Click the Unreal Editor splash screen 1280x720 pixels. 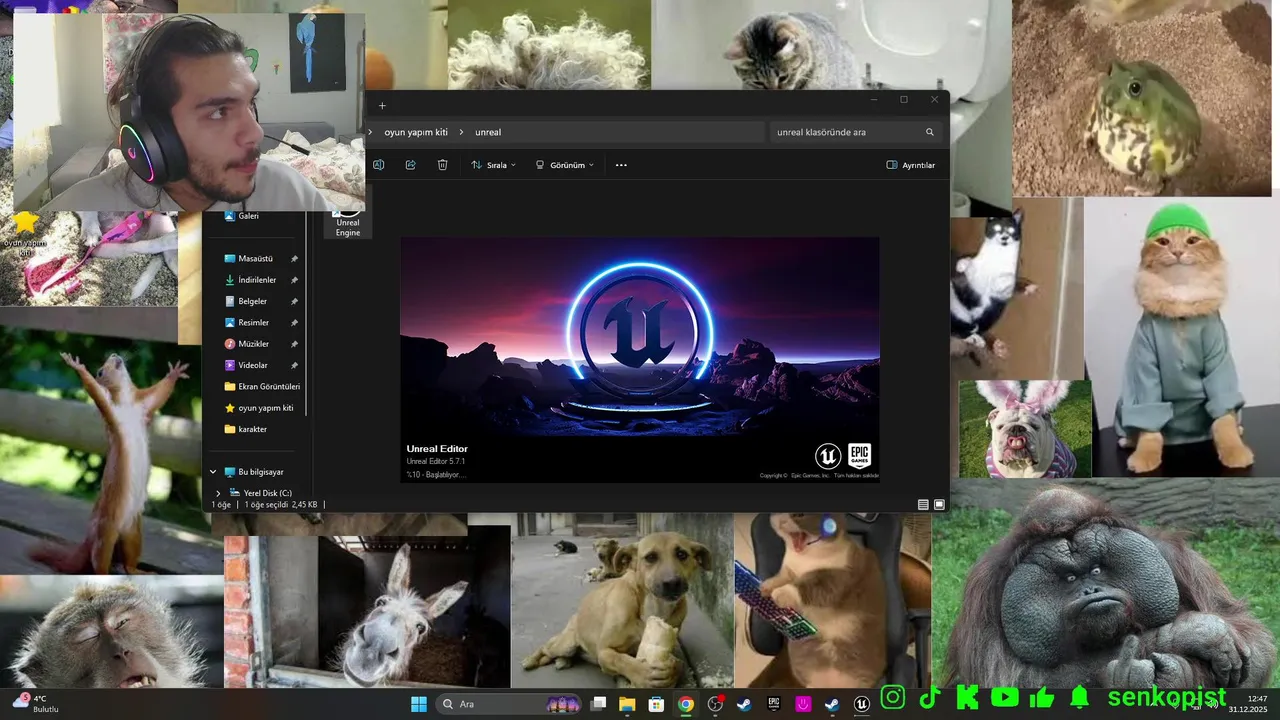pyautogui.click(x=640, y=360)
